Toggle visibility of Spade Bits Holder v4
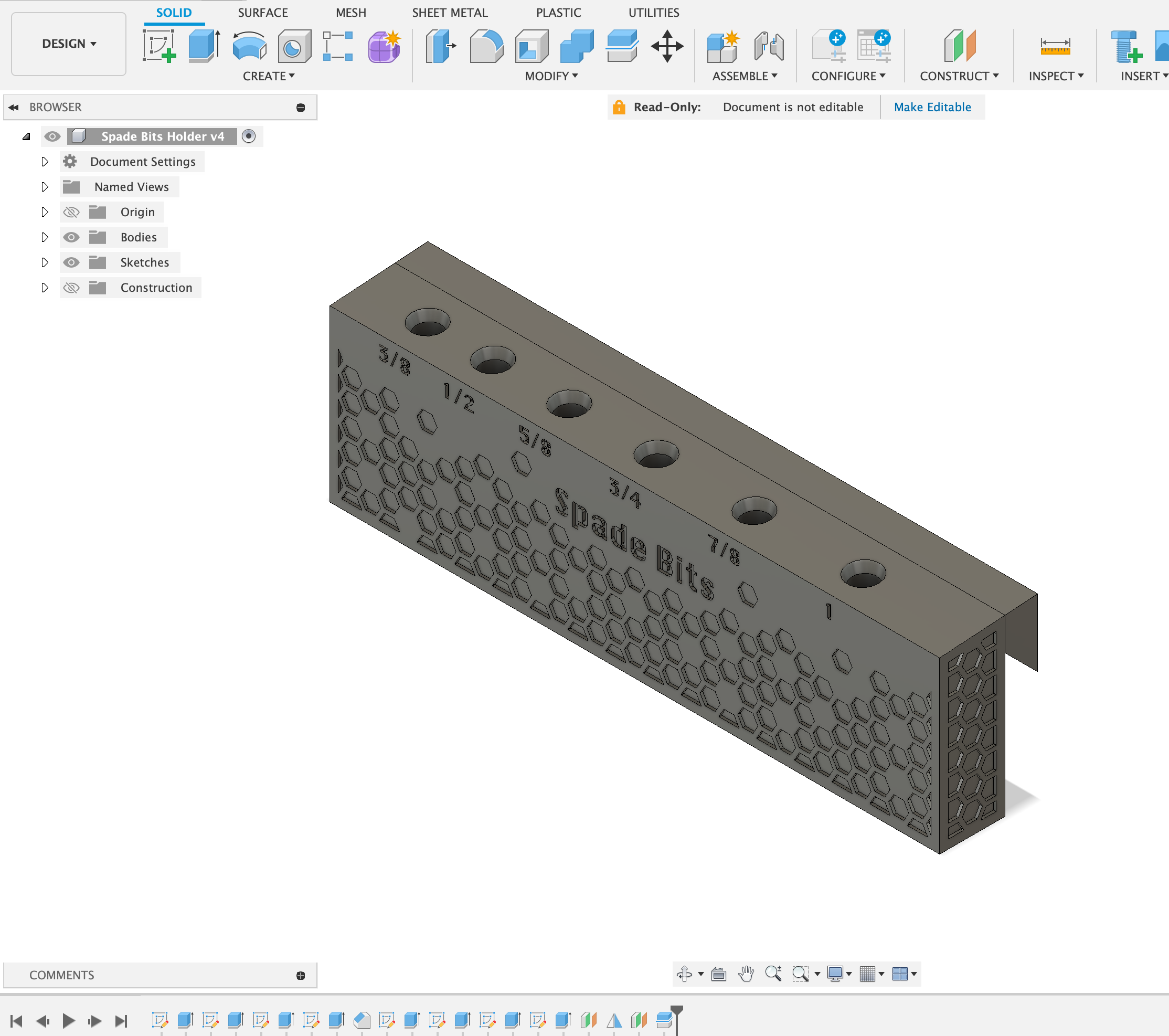Screen dimensions: 1169x1036 (52, 136)
